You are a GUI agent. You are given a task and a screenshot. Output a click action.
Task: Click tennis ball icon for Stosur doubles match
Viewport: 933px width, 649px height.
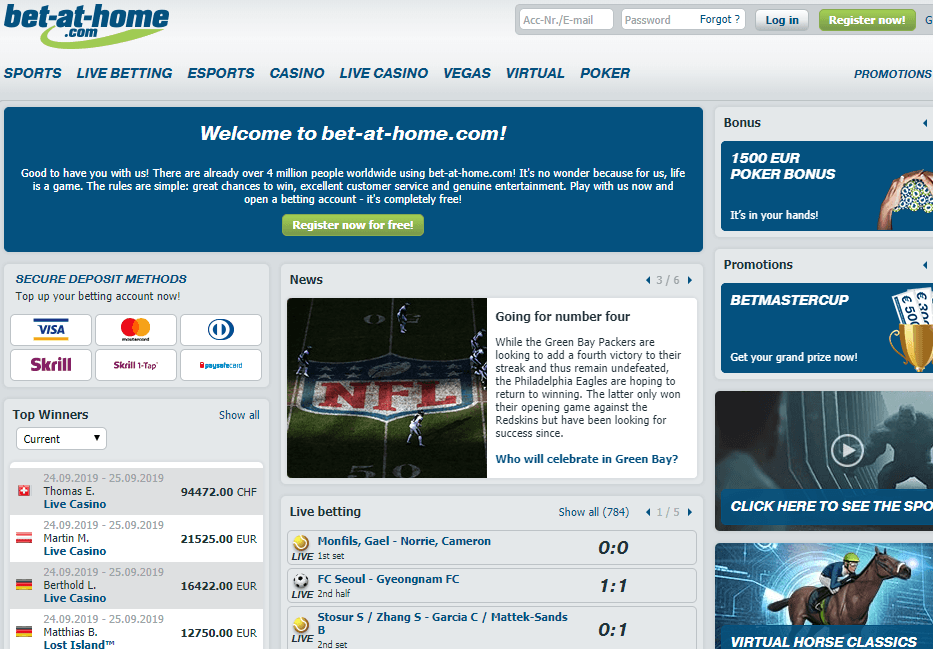tap(301, 624)
